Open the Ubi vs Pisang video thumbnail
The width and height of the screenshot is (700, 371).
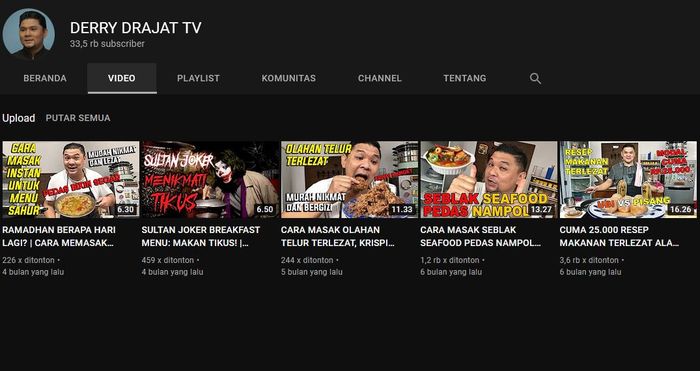(628, 179)
